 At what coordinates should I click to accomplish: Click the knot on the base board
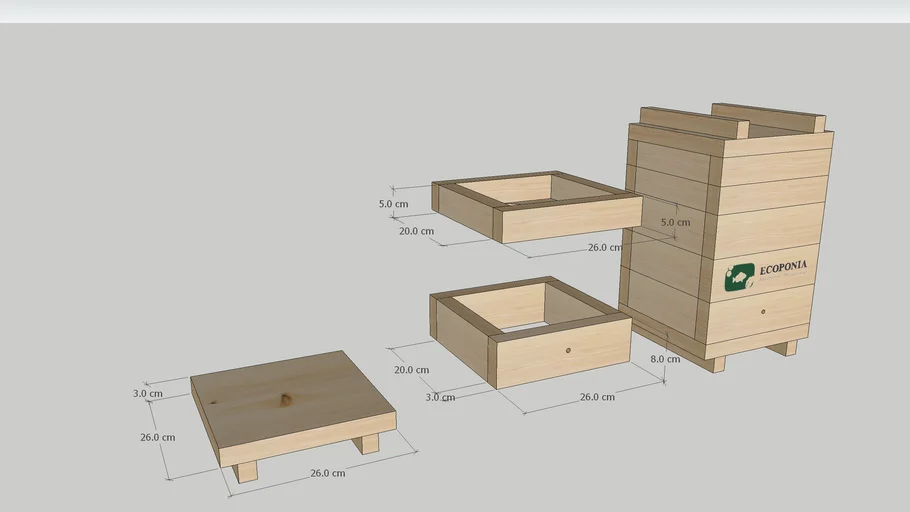(x=286, y=400)
